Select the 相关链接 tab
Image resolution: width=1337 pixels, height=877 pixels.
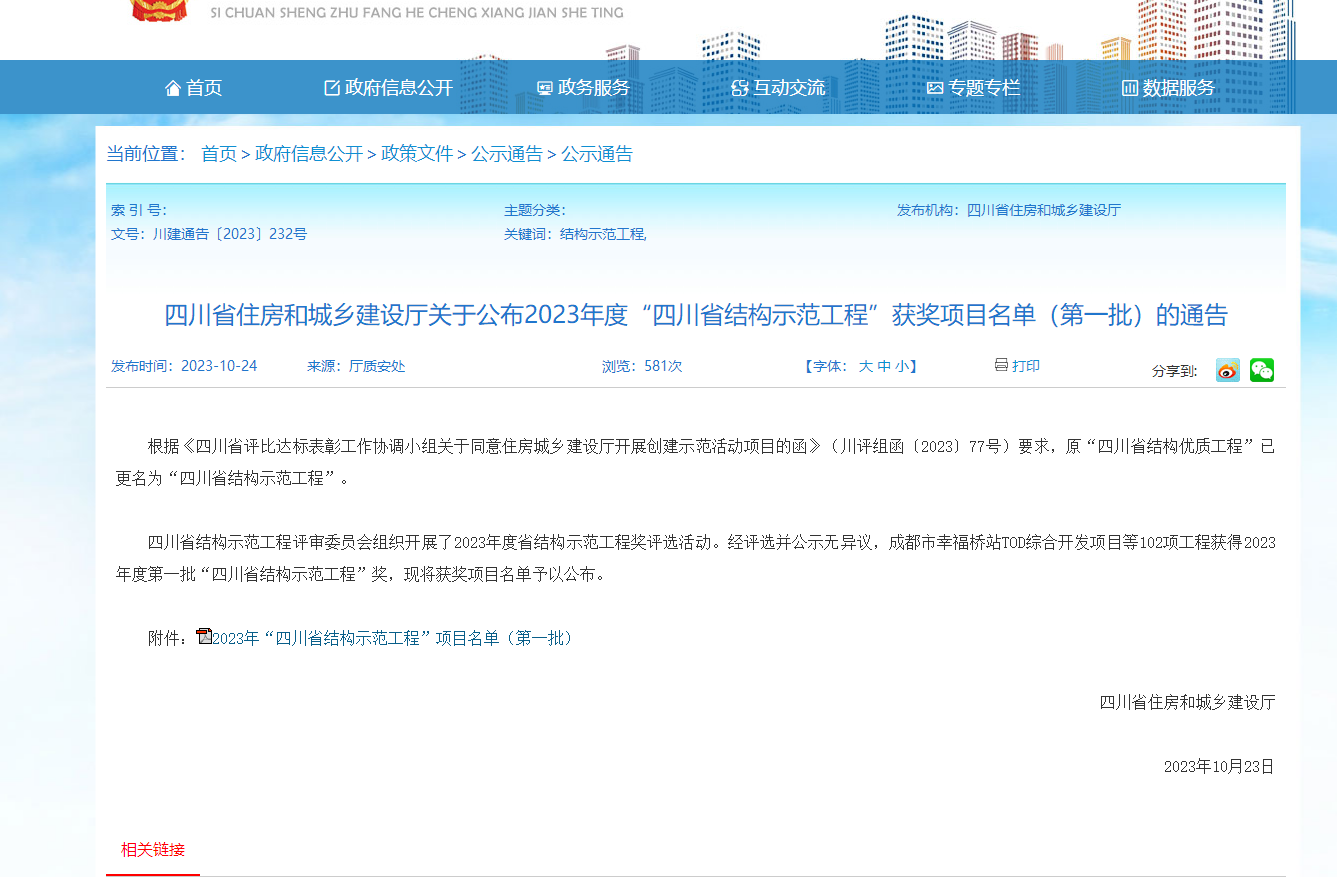(153, 850)
